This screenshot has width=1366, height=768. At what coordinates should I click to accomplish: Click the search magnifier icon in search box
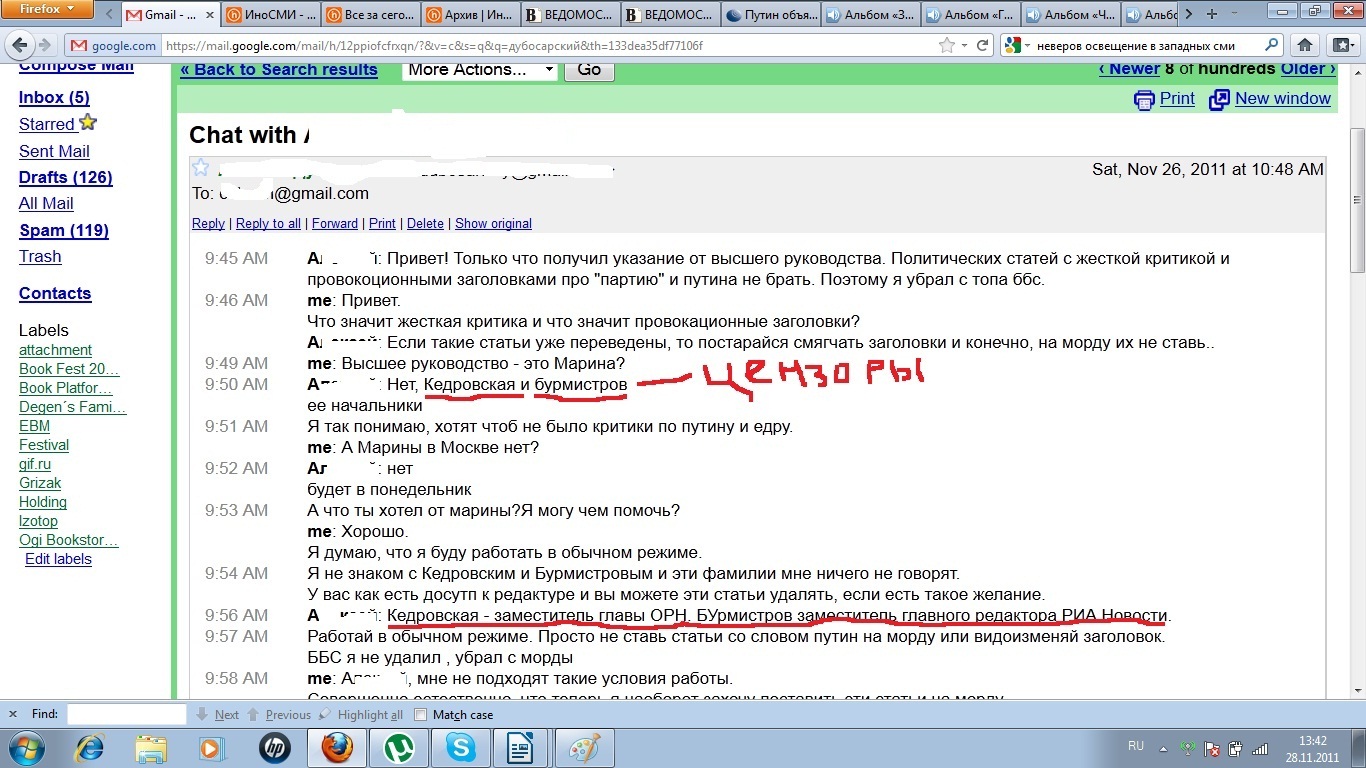[1272, 45]
